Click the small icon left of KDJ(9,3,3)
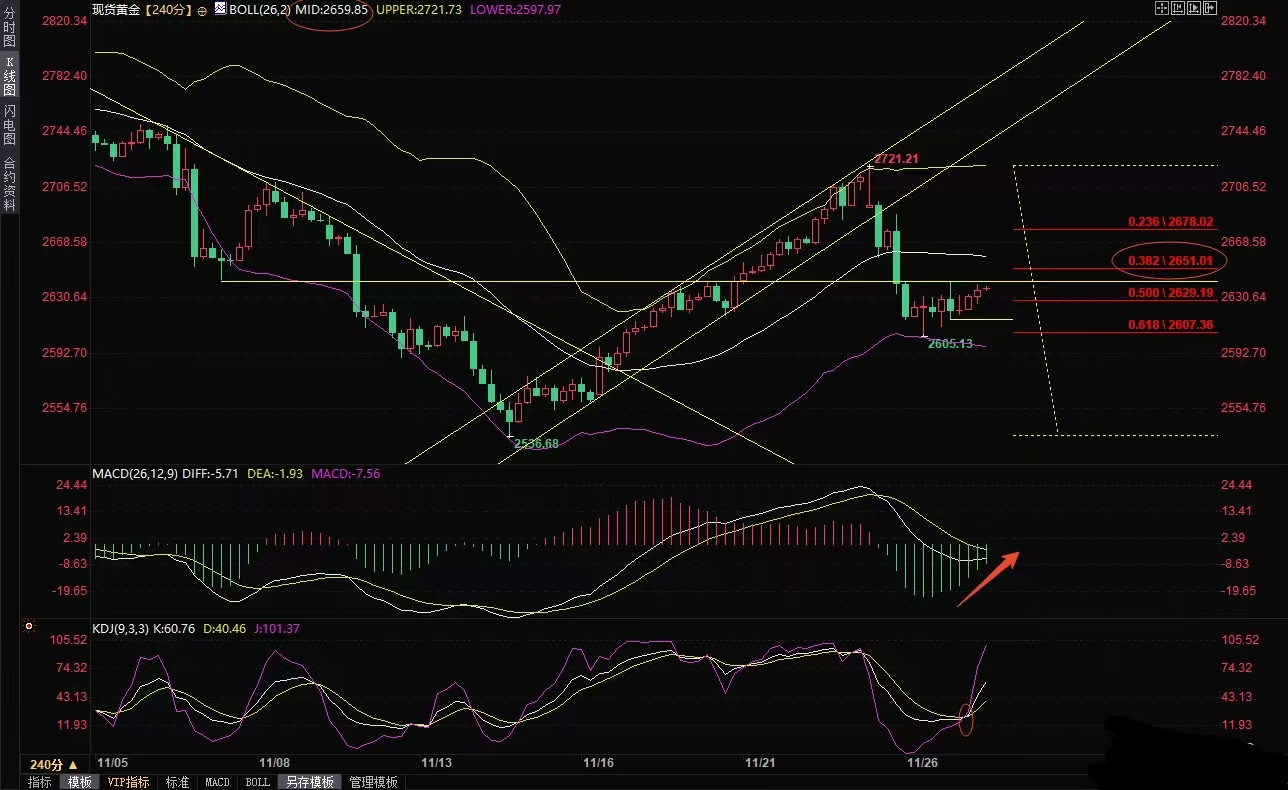The height and width of the screenshot is (790, 1288). (28, 628)
